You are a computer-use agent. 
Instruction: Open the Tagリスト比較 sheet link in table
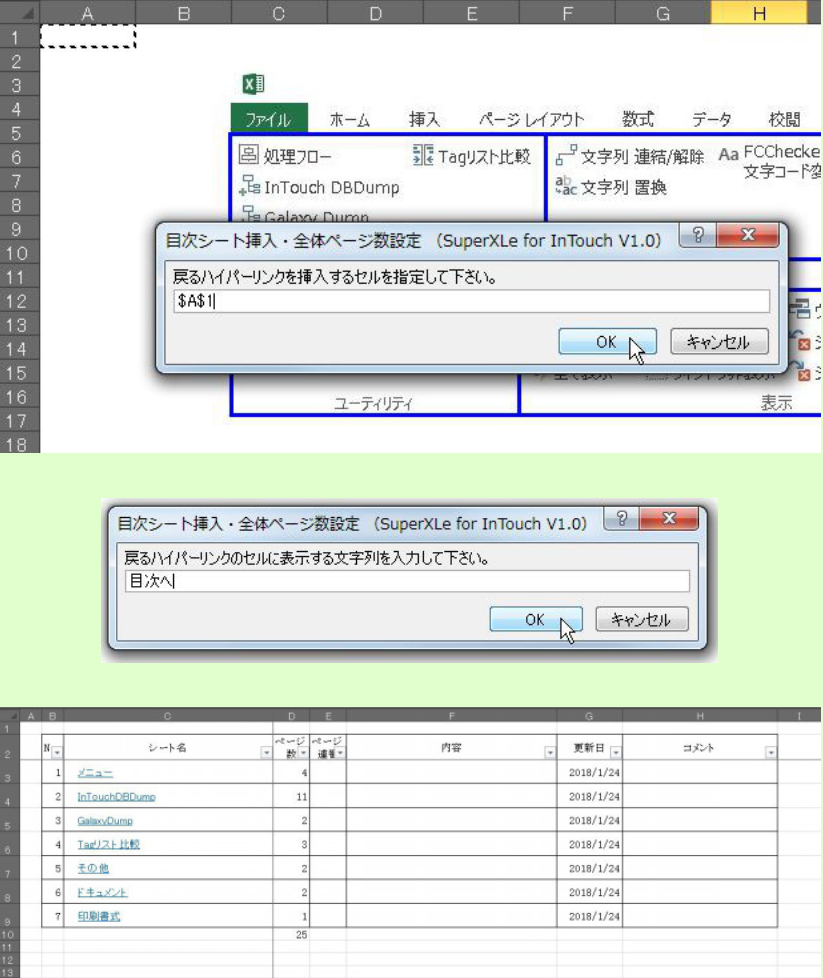coord(109,845)
